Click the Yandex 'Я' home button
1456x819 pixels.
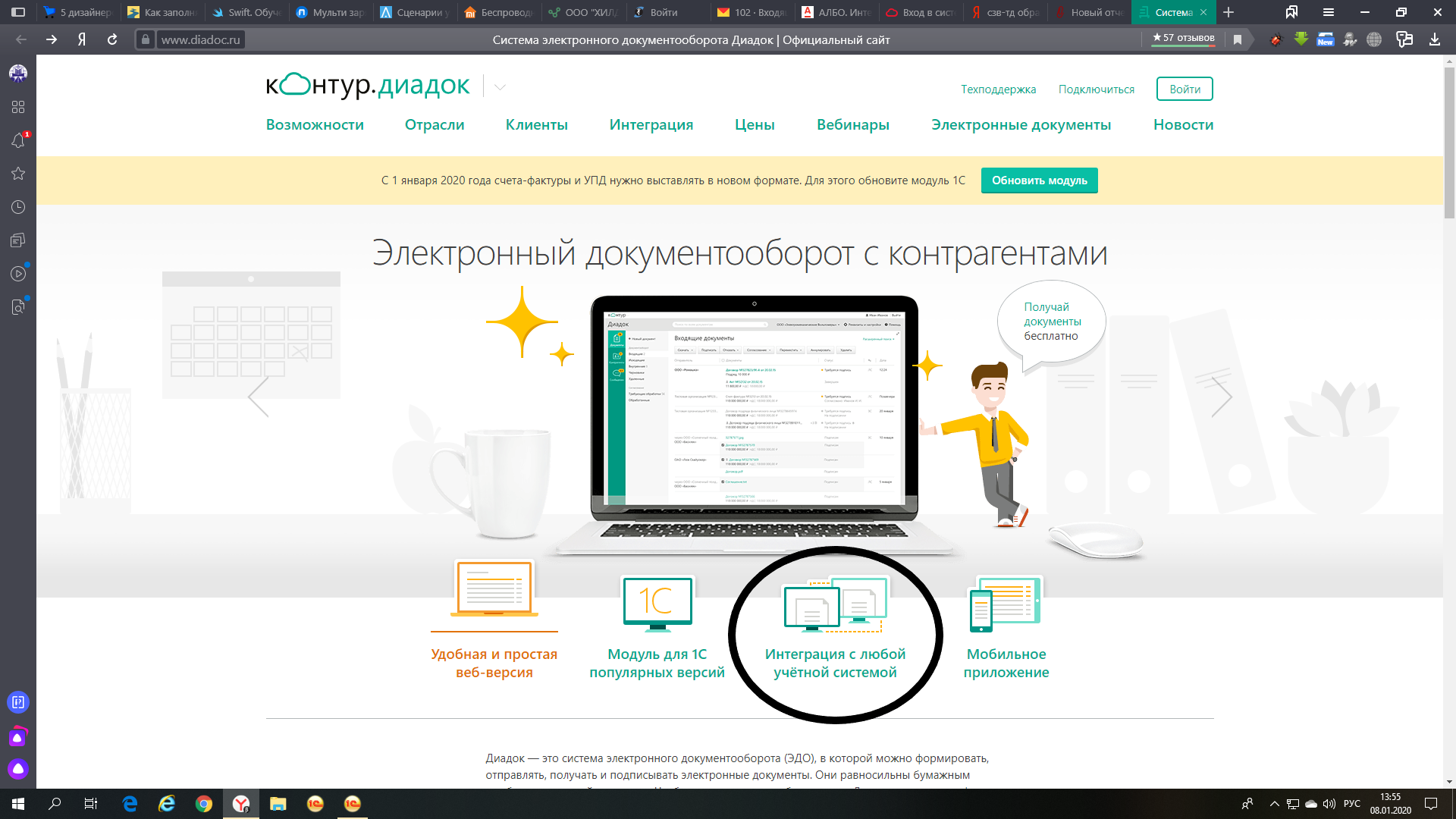point(82,39)
